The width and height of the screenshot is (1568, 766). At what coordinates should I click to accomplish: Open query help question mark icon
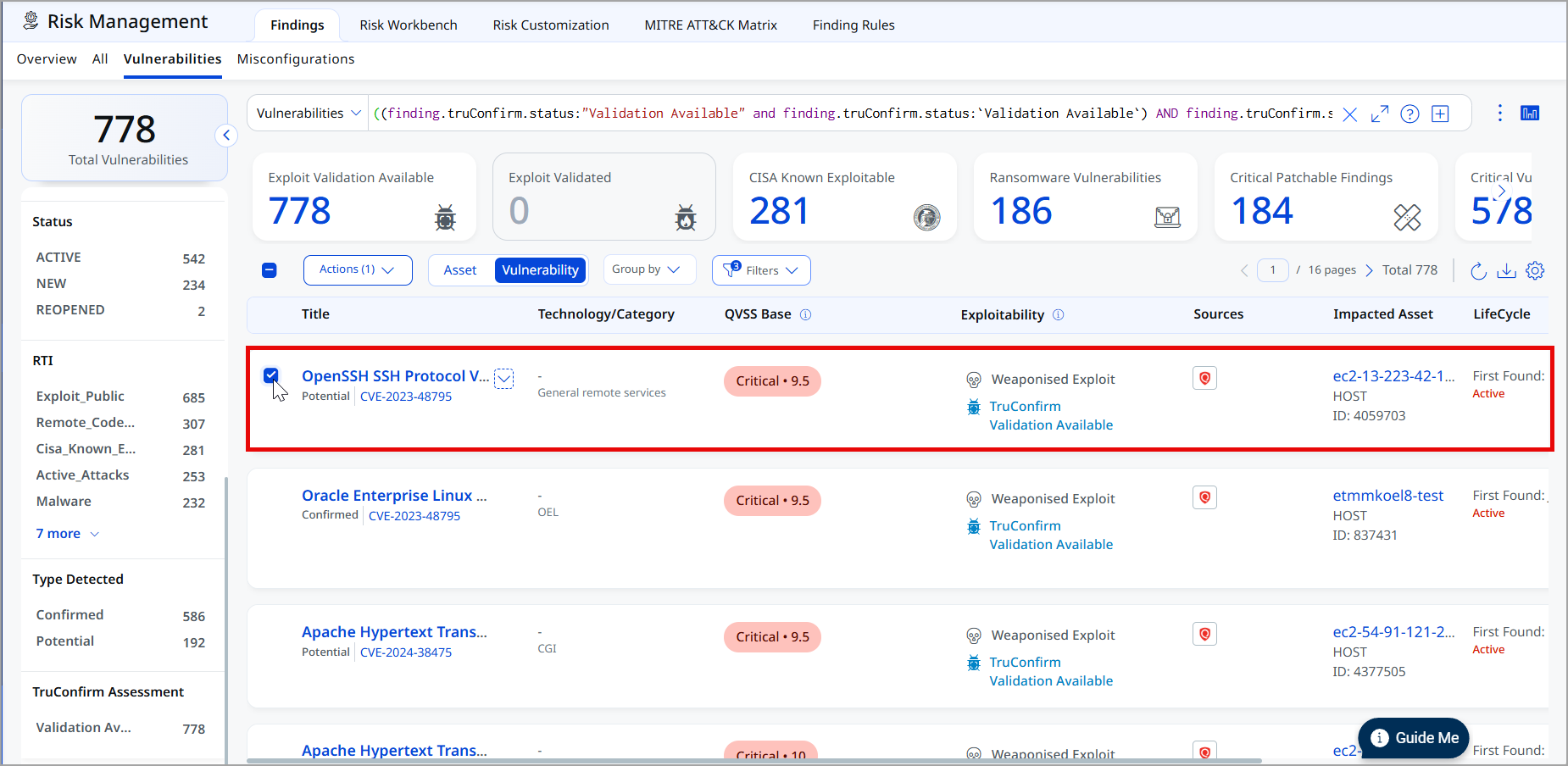(x=1410, y=114)
